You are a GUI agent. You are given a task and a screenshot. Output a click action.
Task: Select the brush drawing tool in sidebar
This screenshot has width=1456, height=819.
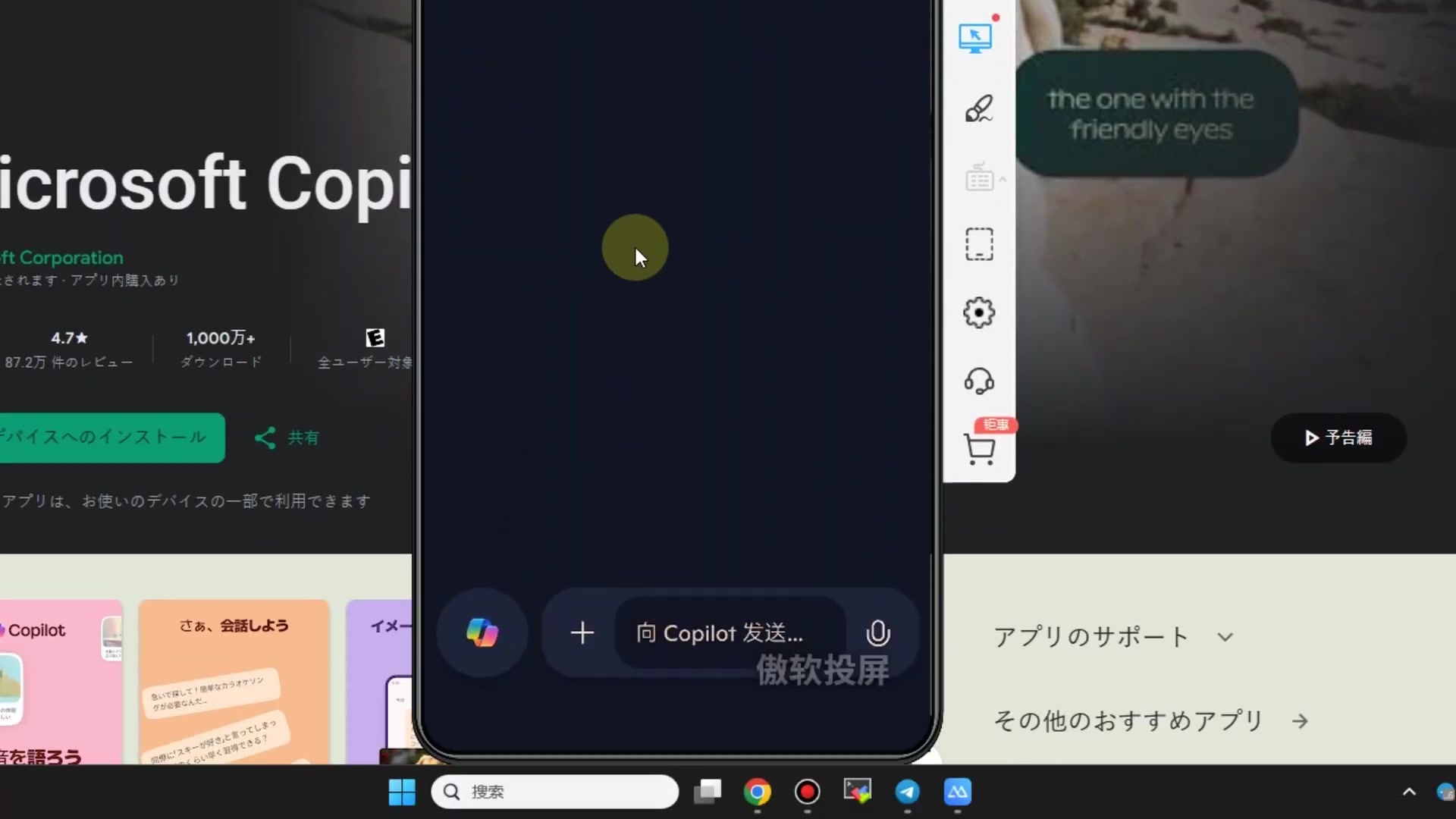pyautogui.click(x=979, y=108)
